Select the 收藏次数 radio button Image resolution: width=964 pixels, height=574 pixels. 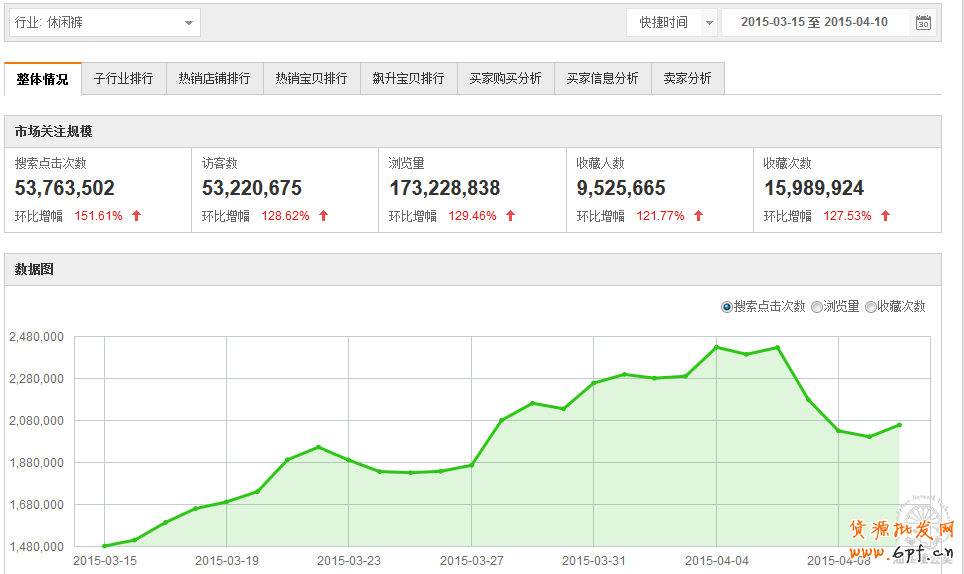tap(871, 307)
